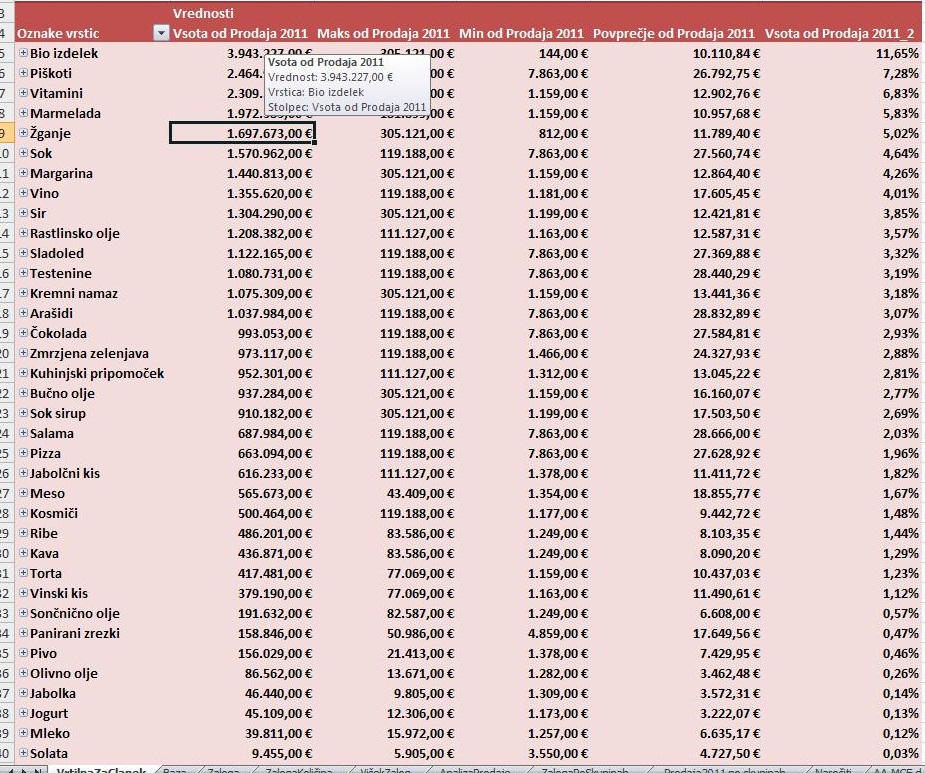The image size is (925, 773).
Task: Expand the Kremni namaz row
Action: tap(23, 293)
